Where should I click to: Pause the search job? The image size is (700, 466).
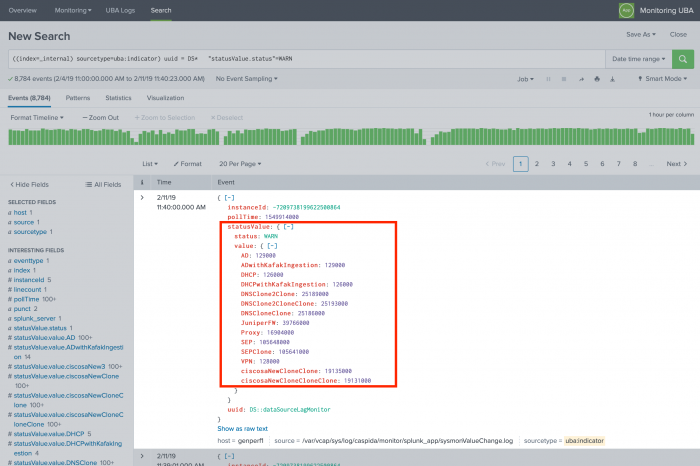[x=548, y=79]
